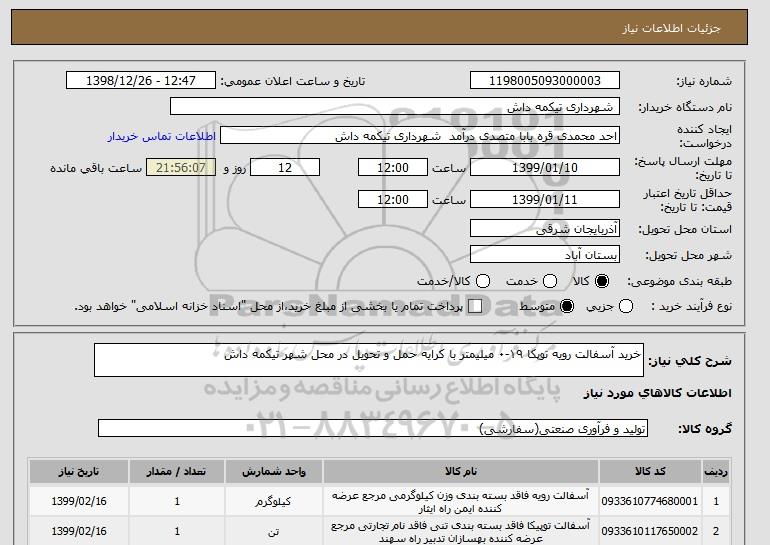Click row 2 product name بهسازان تدبیر راه سهند

pos(461,532)
